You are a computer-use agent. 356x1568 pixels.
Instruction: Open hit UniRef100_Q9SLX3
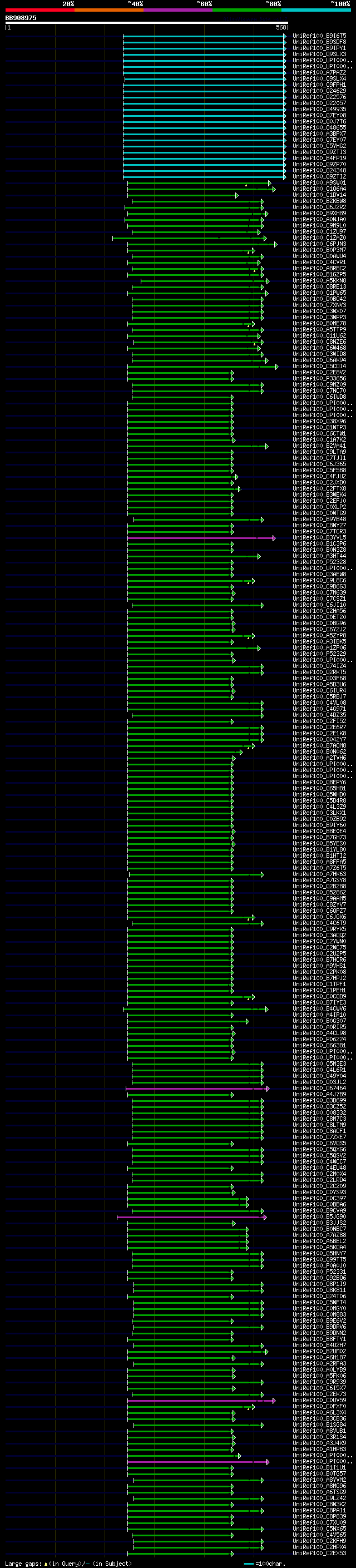coord(319,54)
